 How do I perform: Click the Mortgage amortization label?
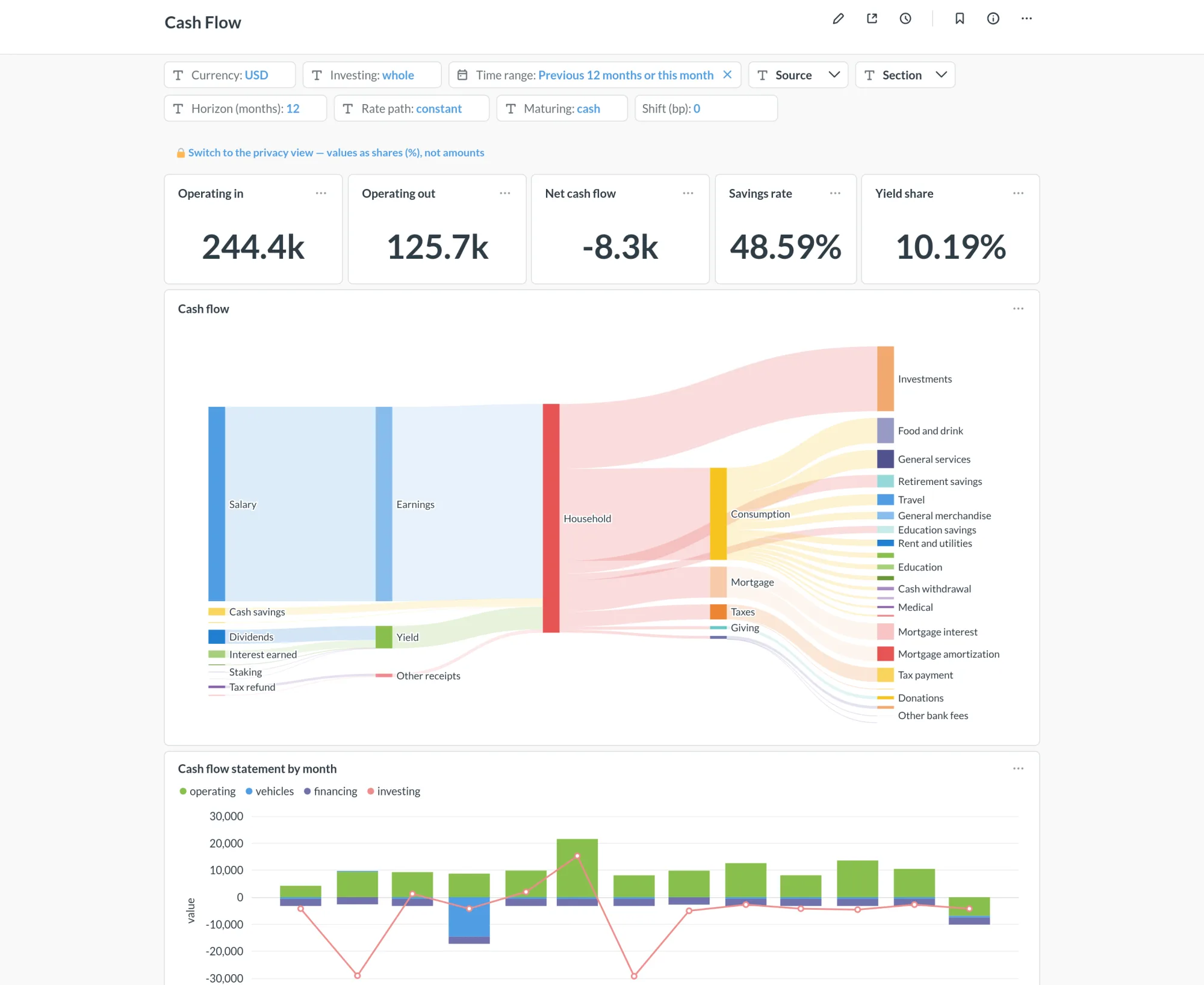tap(949, 654)
